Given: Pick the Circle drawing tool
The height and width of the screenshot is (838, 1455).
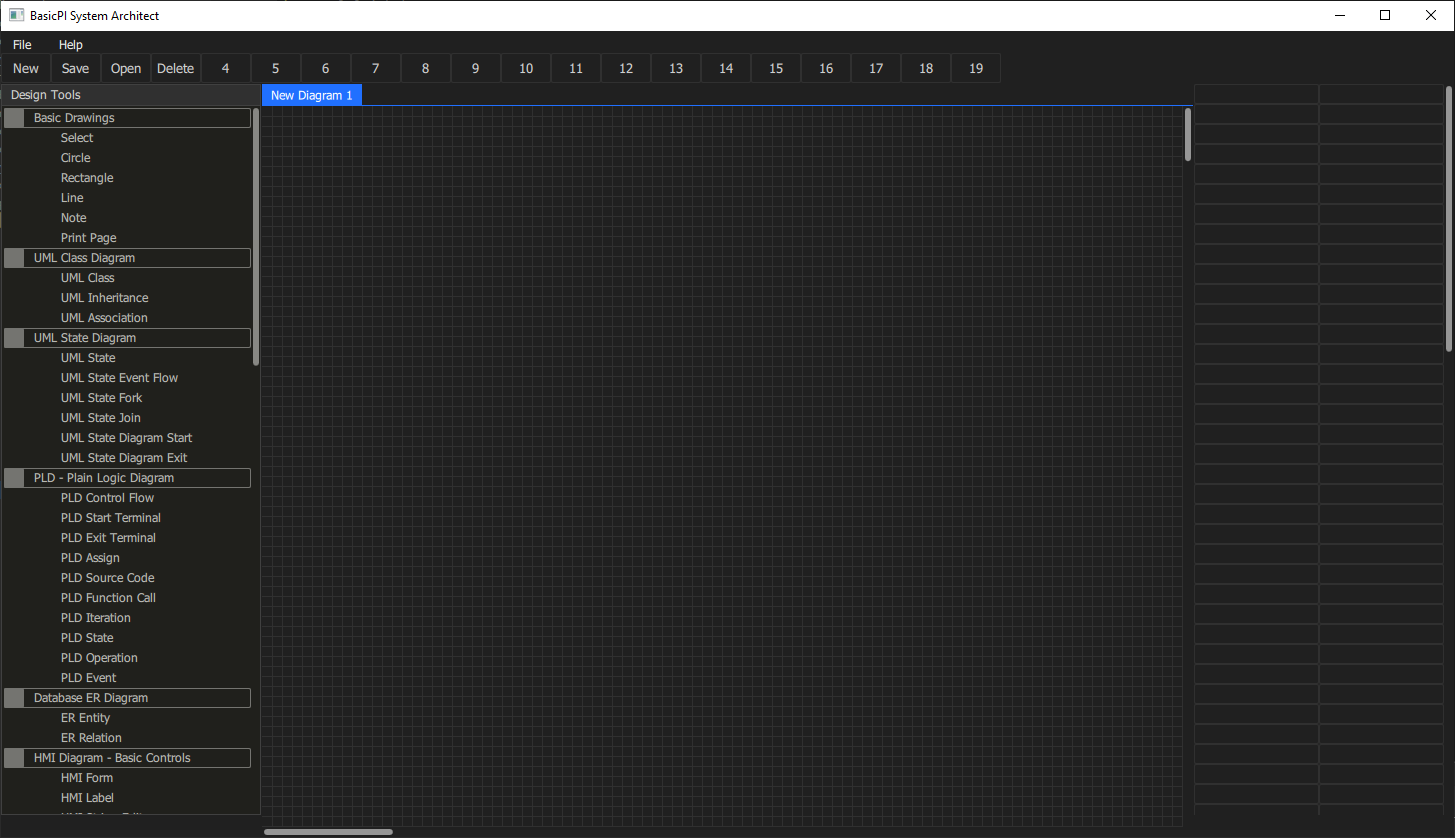Looking at the screenshot, I should click(x=76, y=158).
